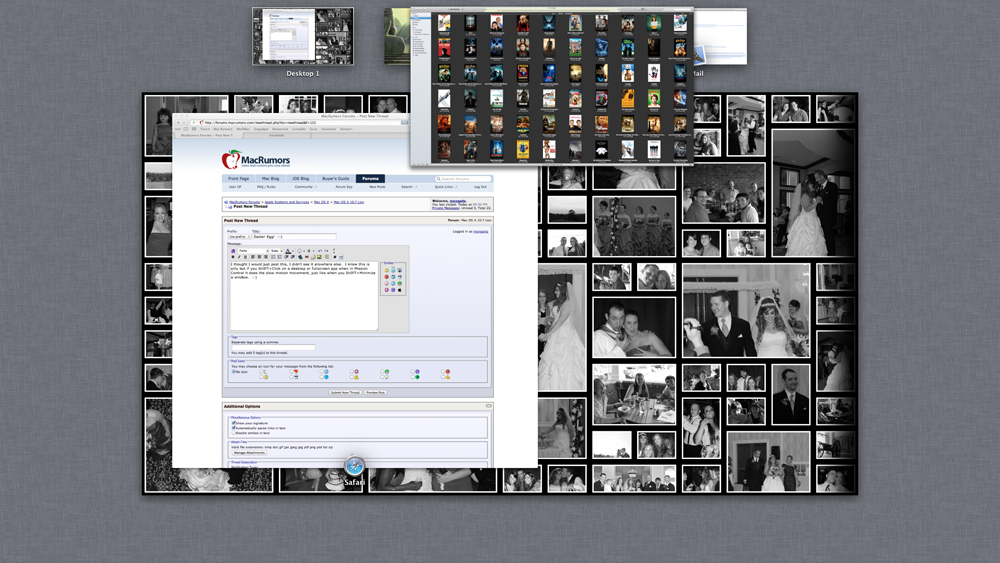
Task: Toggle Automatically parse links in text
Action: pos(233,428)
